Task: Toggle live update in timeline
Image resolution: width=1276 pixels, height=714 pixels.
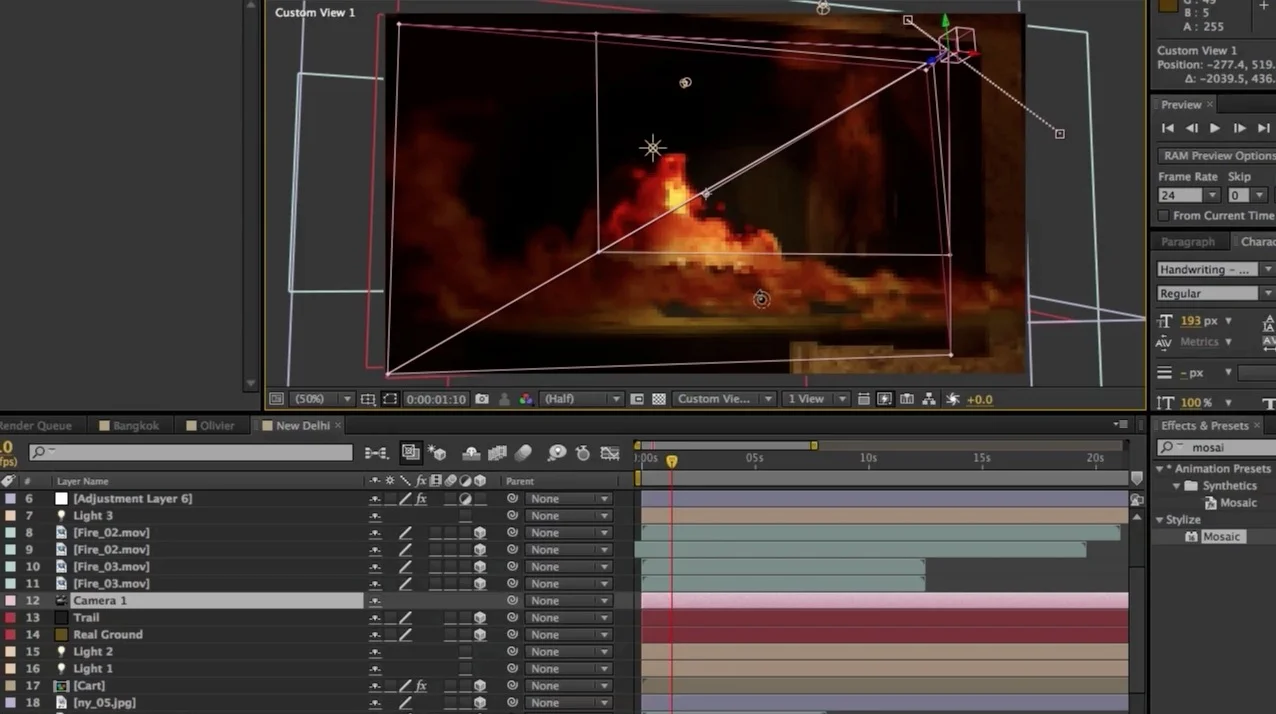Action: point(410,453)
